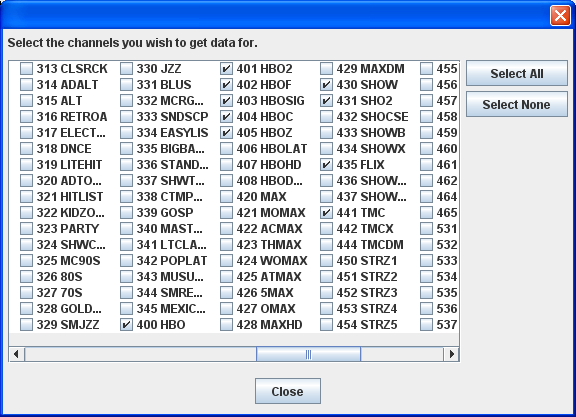Check 434 SHOWX channel
This screenshot has height=417, width=576.
click(x=326, y=149)
